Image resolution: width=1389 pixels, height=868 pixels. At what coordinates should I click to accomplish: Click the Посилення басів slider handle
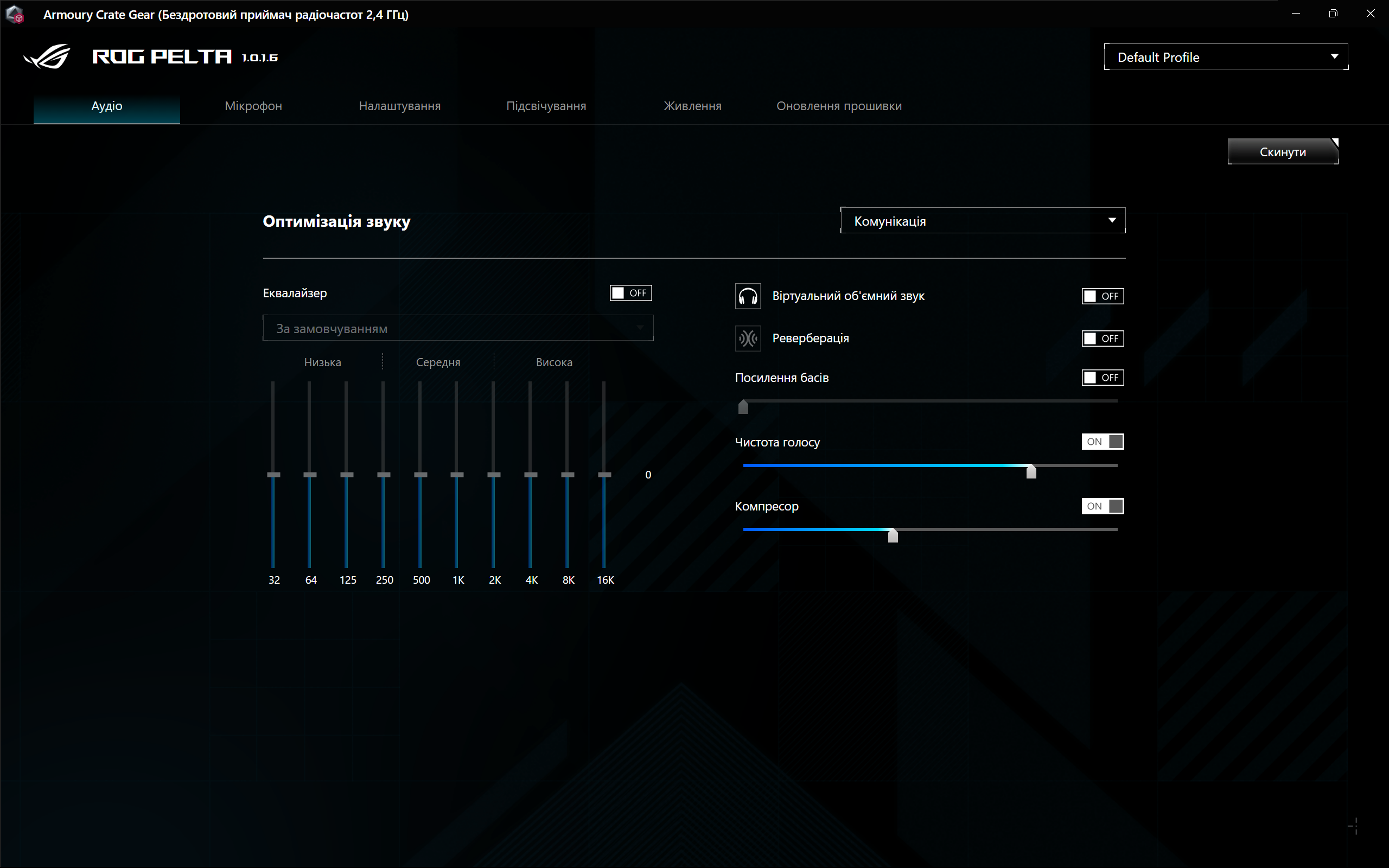pos(743,407)
